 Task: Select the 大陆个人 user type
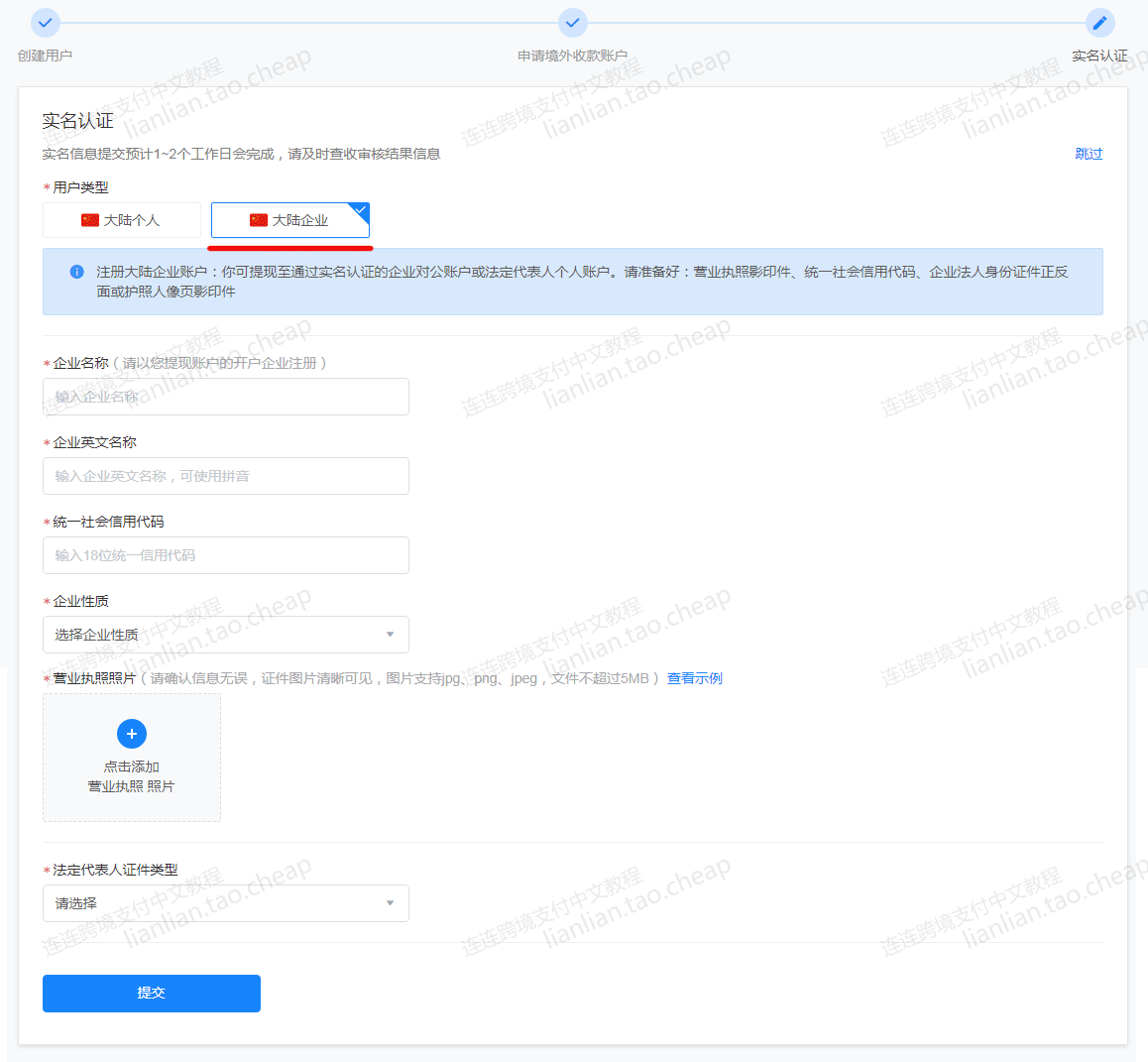(122, 220)
